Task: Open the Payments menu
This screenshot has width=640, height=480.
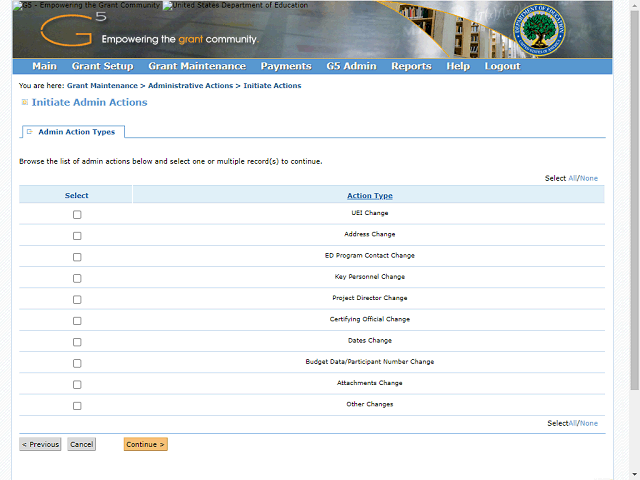Action: (286, 66)
